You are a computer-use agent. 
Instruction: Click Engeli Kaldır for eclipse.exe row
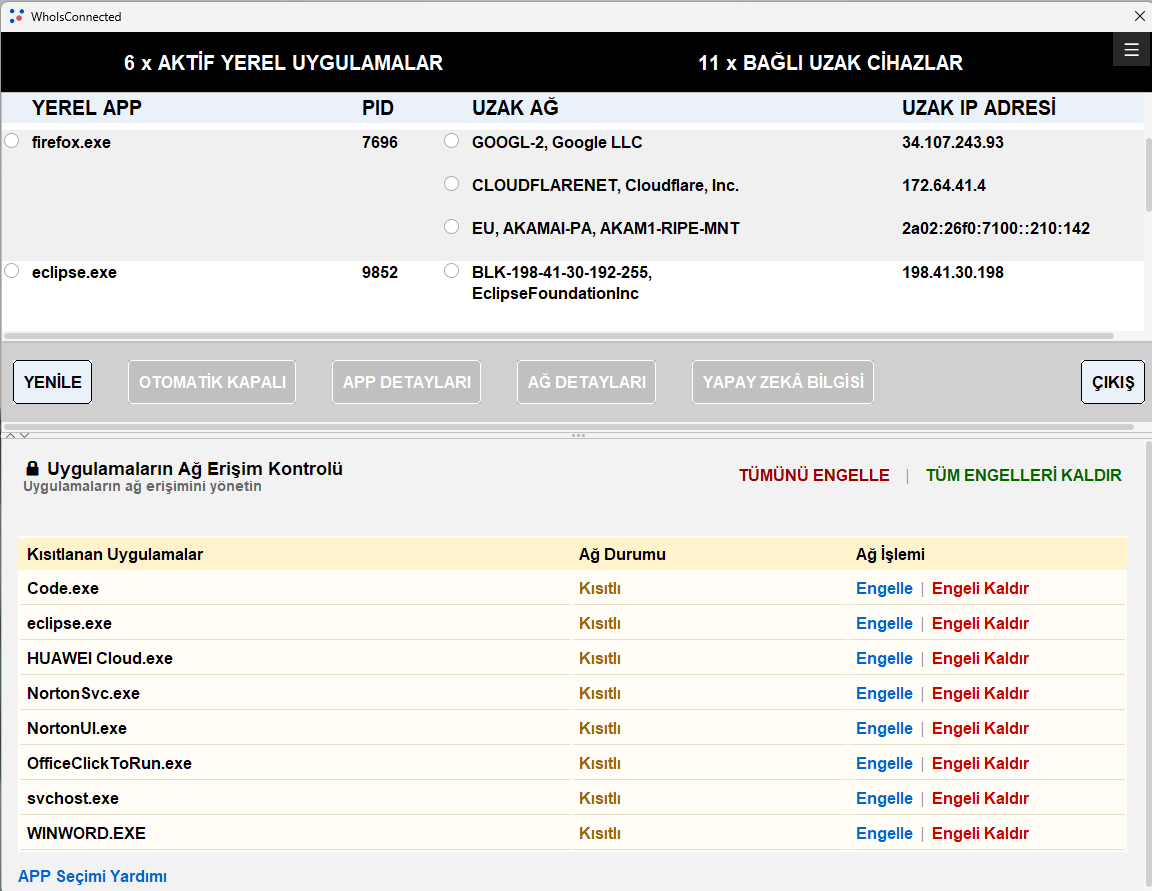[x=980, y=624]
